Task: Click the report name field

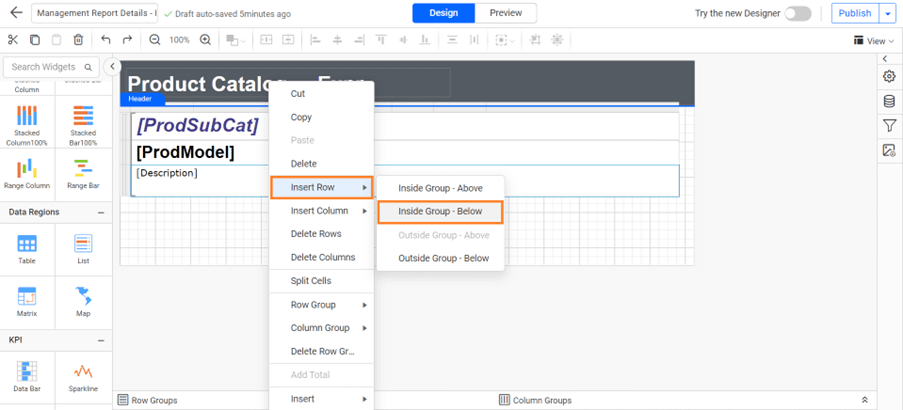Action: (x=94, y=13)
